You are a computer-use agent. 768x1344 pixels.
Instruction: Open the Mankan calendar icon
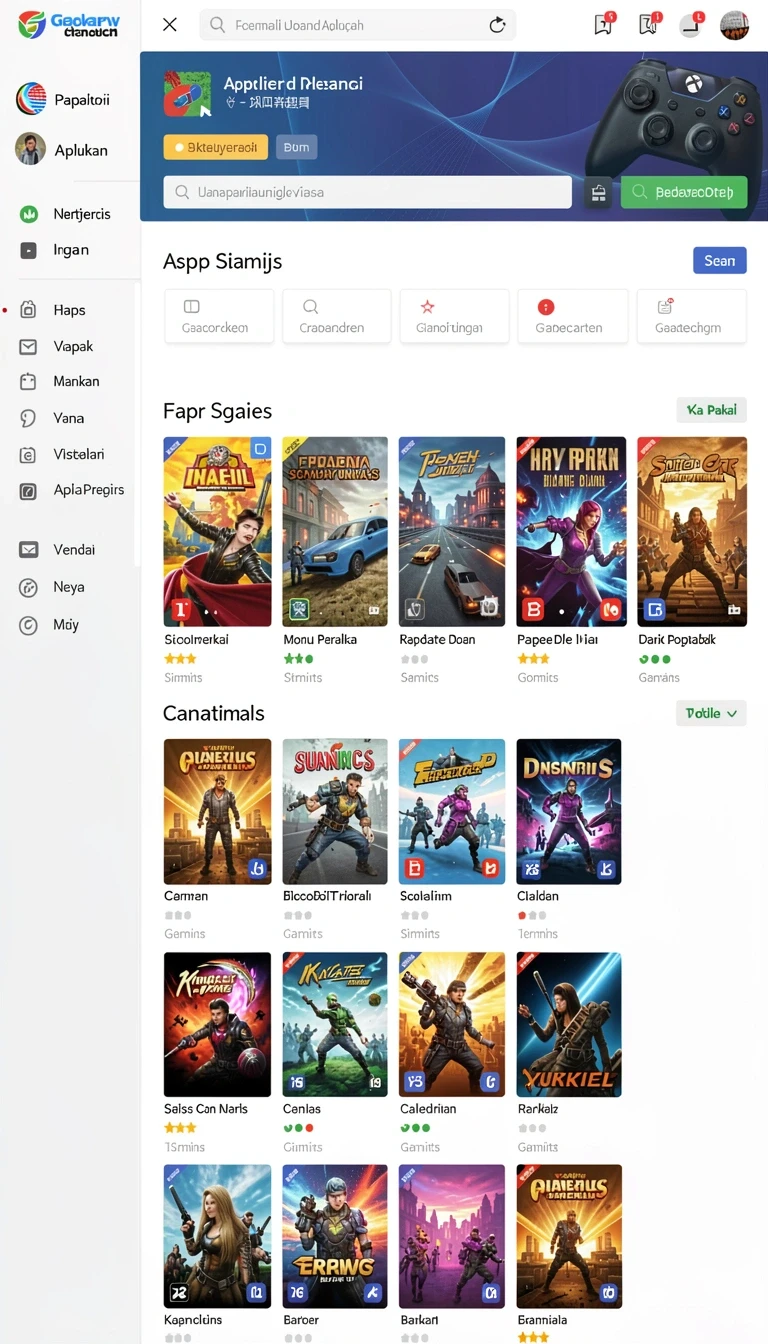(29, 381)
